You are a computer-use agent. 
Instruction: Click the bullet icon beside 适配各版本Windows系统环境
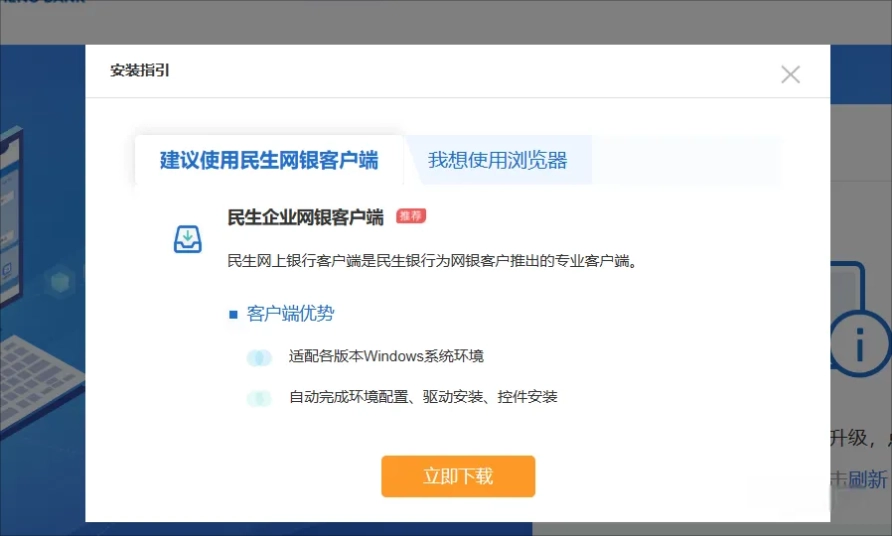click(259, 358)
